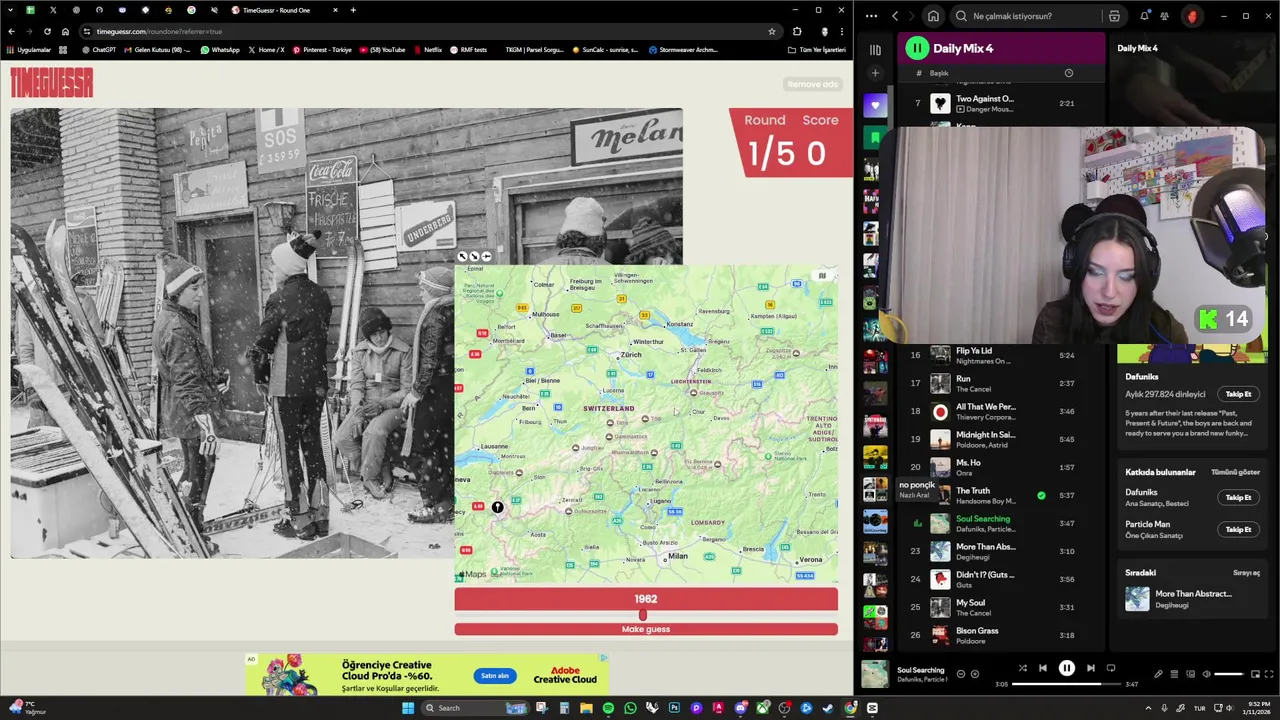1280x720 pixels.
Task: Bookmark page with star icon
Action: click(x=771, y=31)
